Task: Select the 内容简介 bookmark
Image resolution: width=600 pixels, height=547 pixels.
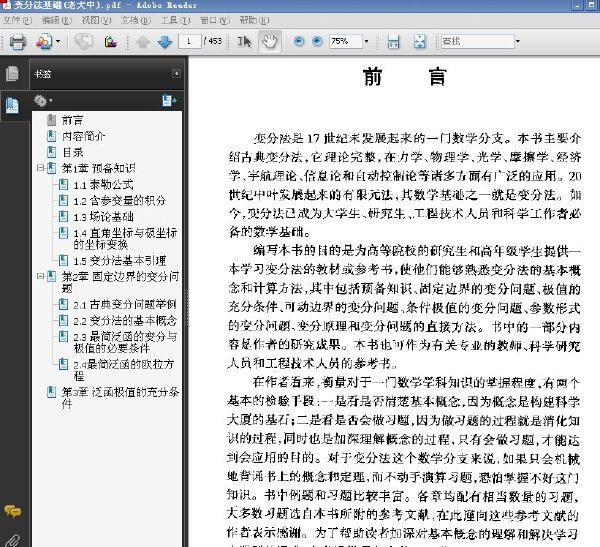Action: pos(83,136)
